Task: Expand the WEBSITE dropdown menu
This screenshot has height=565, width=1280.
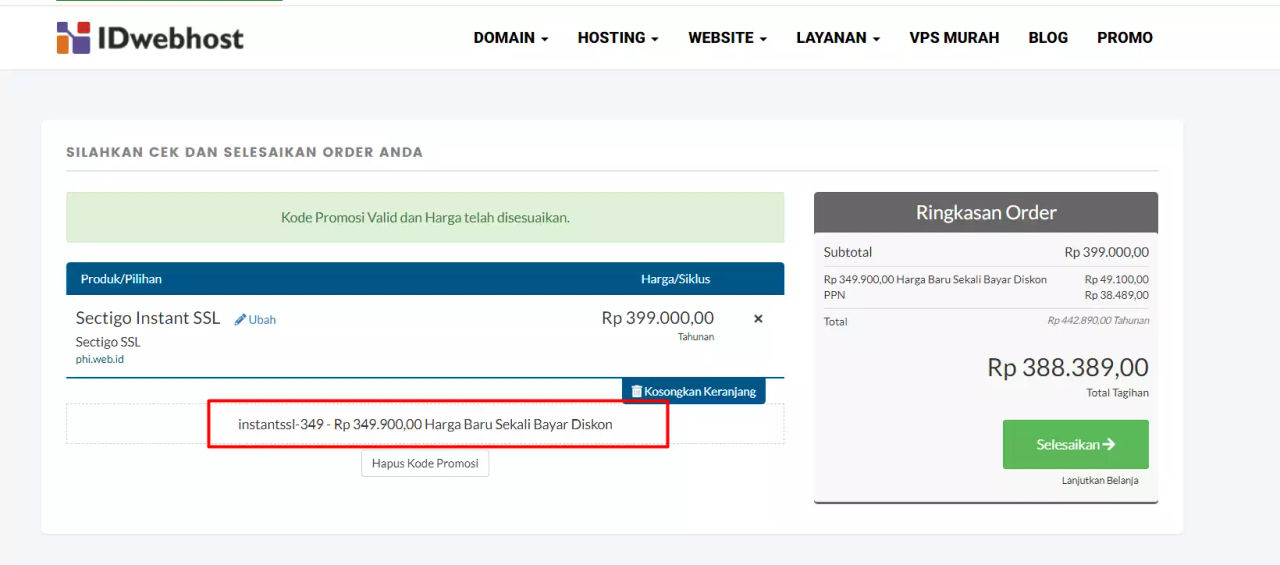Action: [x=727, y=38]
